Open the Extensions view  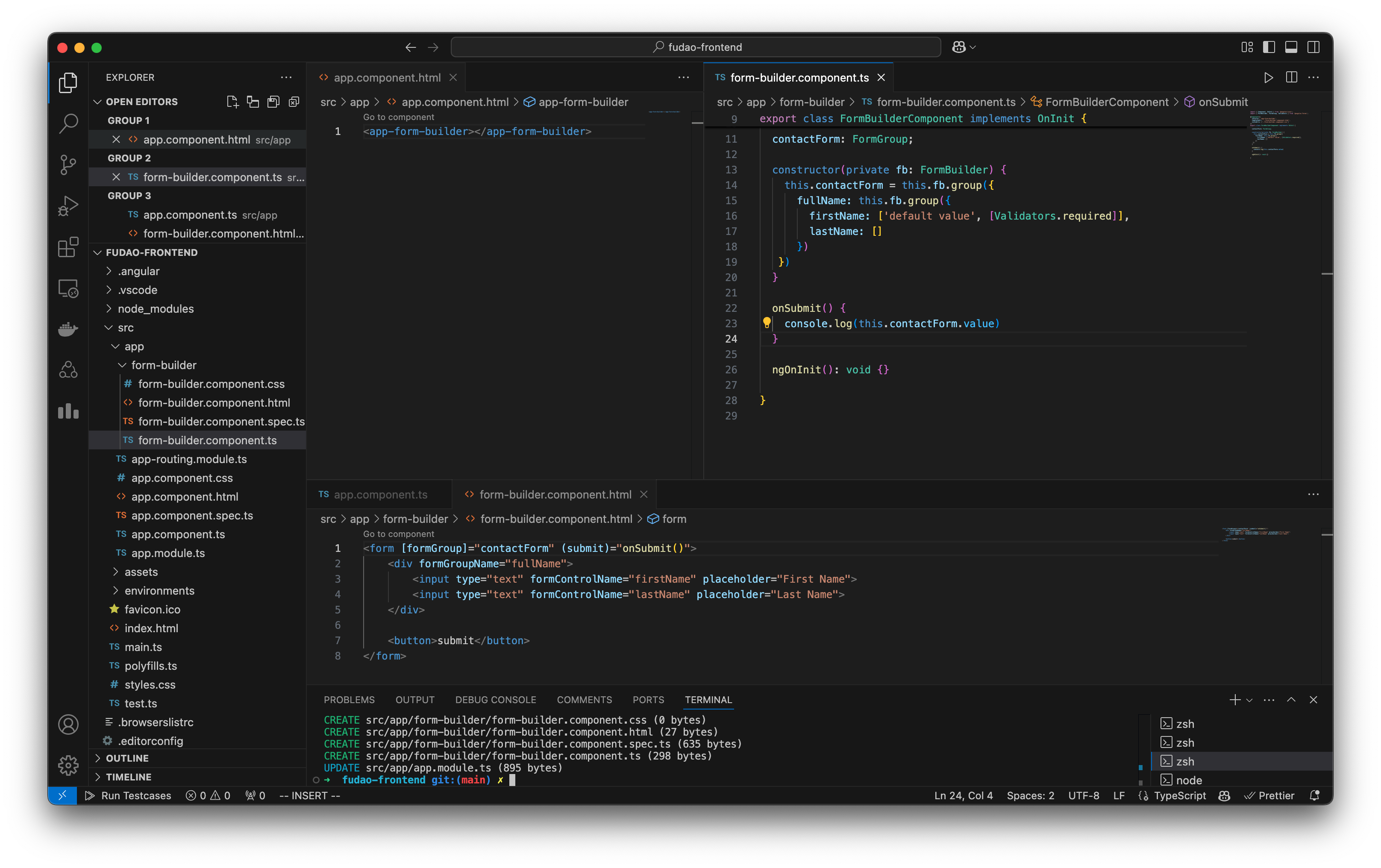[x=68, y=247]
